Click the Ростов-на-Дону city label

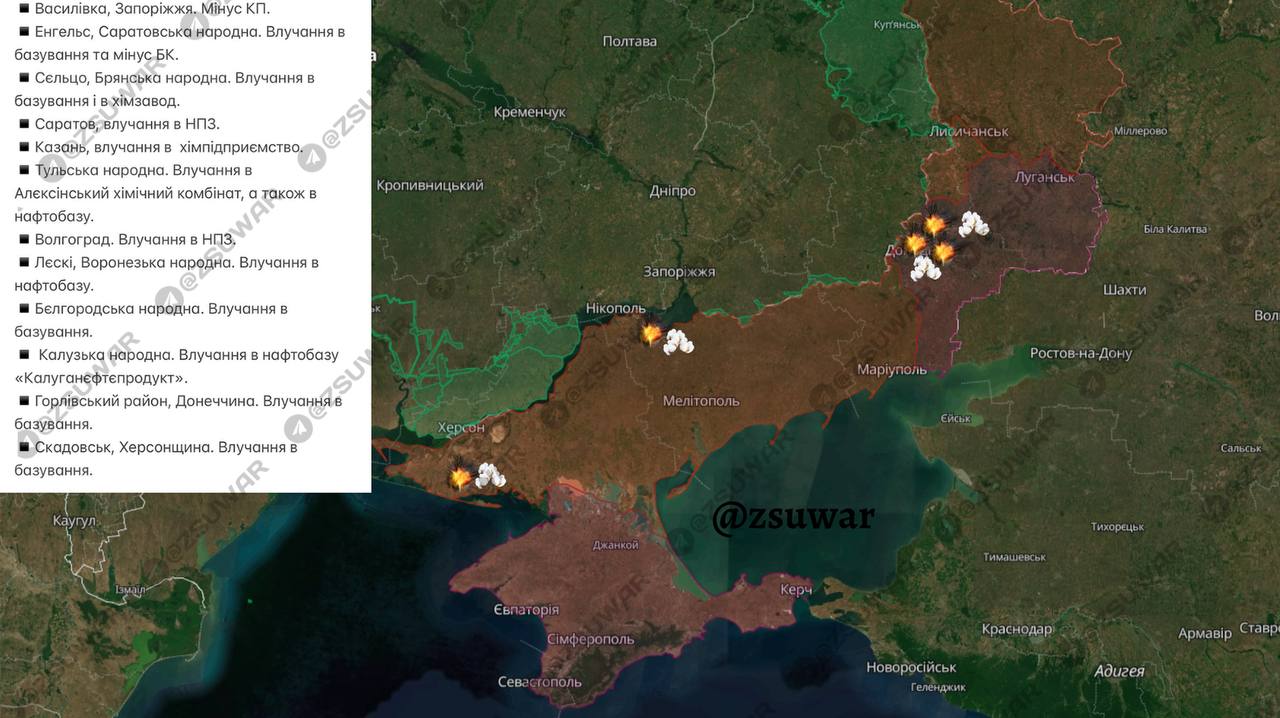(x=1081, y=354)
